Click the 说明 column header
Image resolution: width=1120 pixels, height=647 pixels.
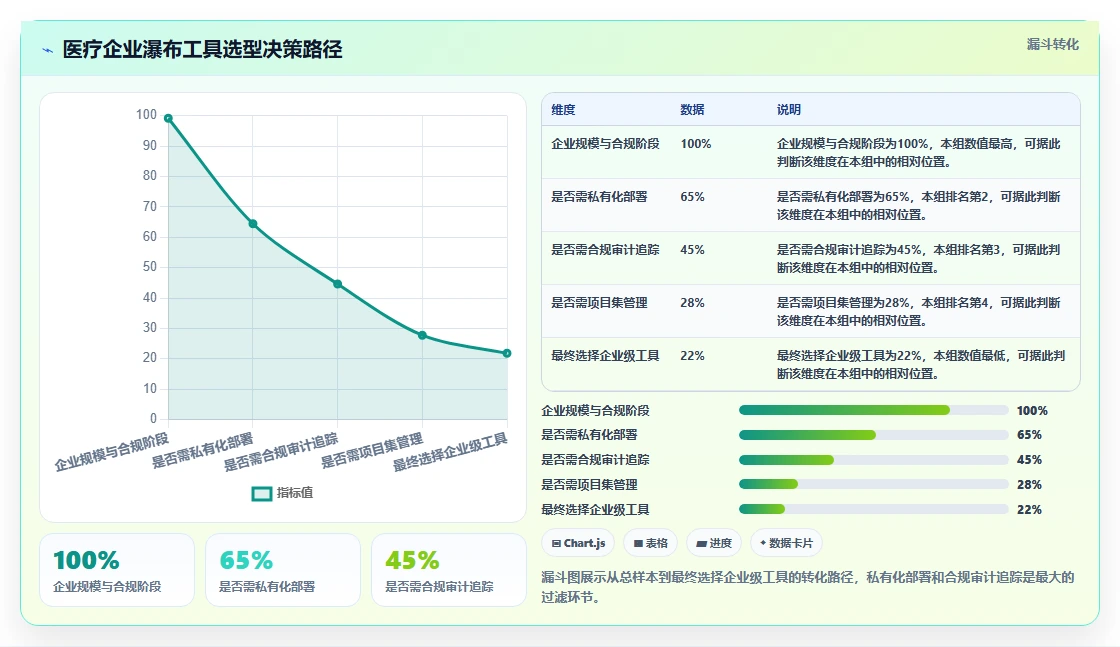point(789,110)
